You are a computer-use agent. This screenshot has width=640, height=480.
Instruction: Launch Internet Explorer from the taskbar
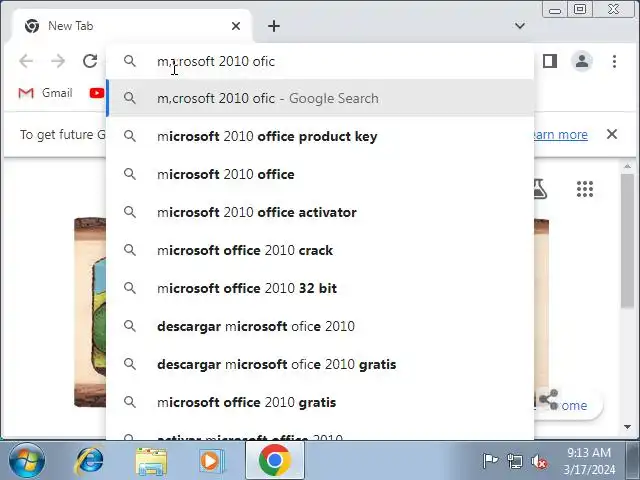tap(89, 461)
